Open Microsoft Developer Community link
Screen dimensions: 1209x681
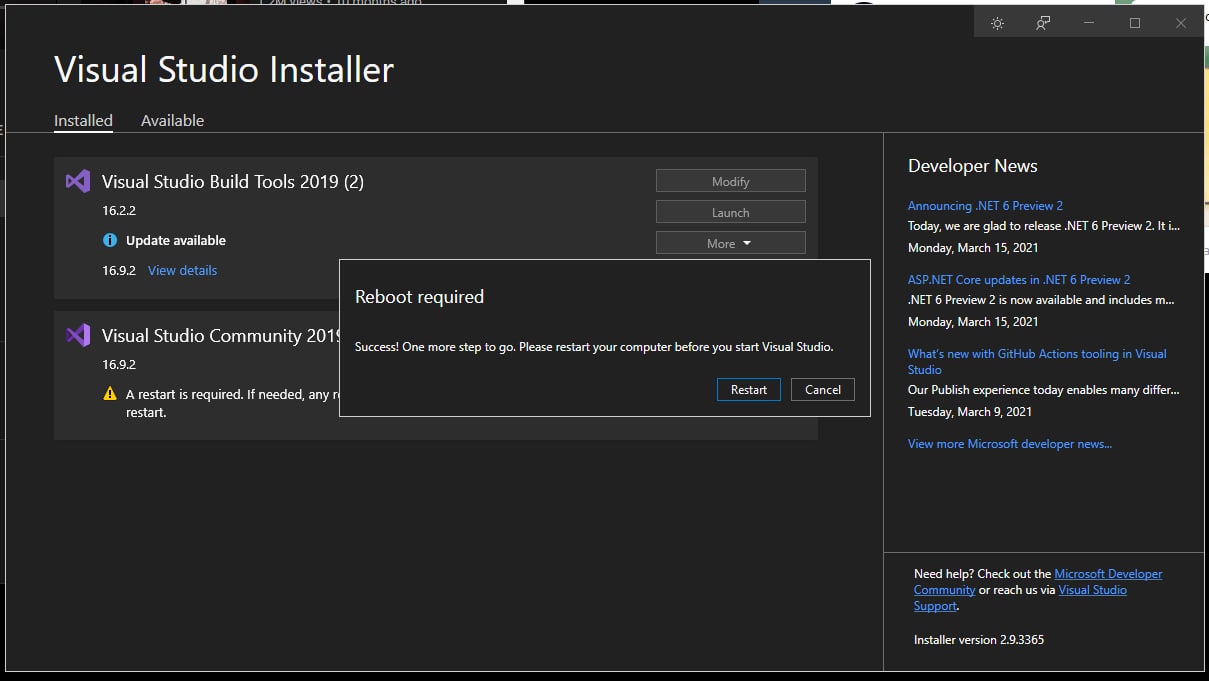[x=1037, y=582]
